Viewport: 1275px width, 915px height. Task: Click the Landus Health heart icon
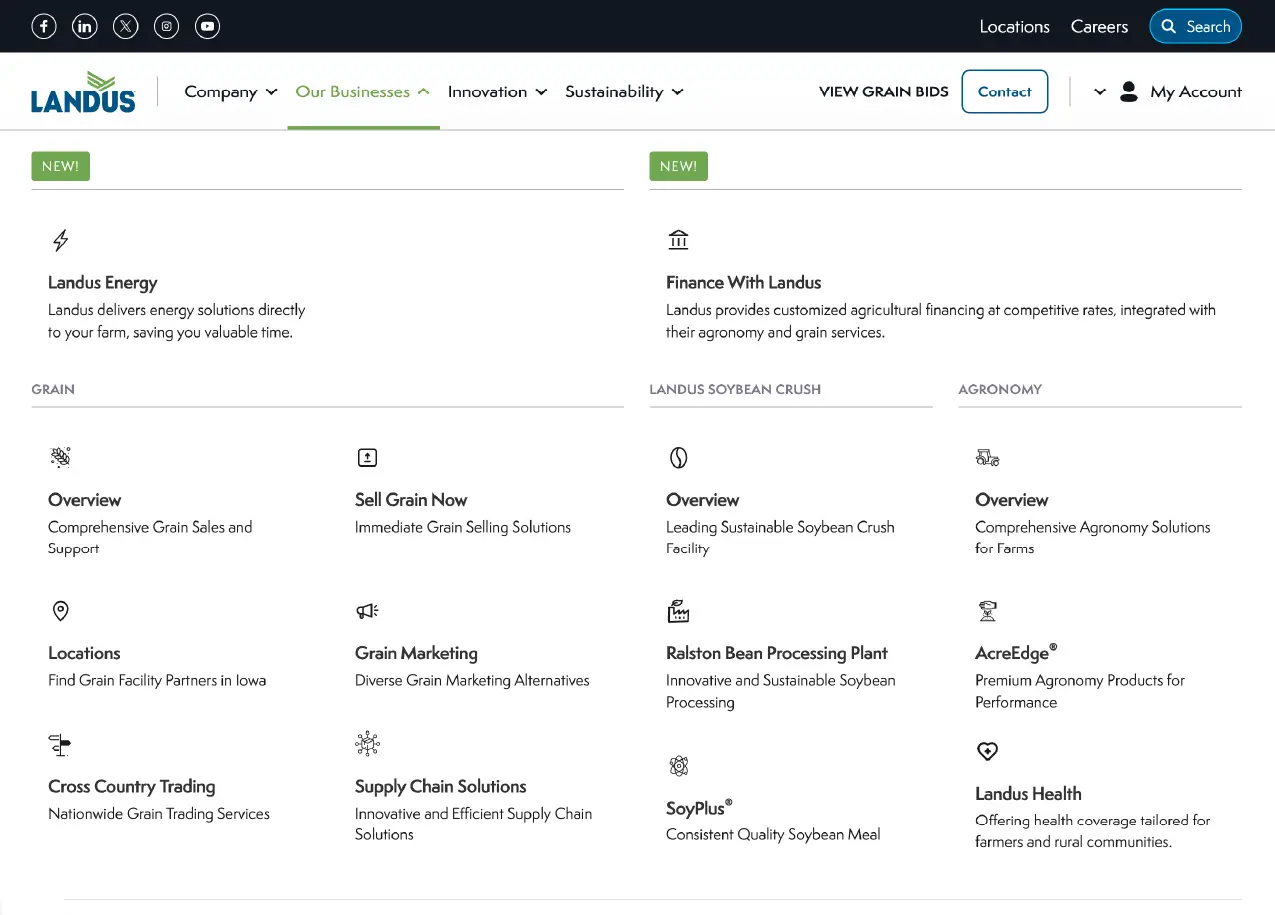click(x=987, y=751)
